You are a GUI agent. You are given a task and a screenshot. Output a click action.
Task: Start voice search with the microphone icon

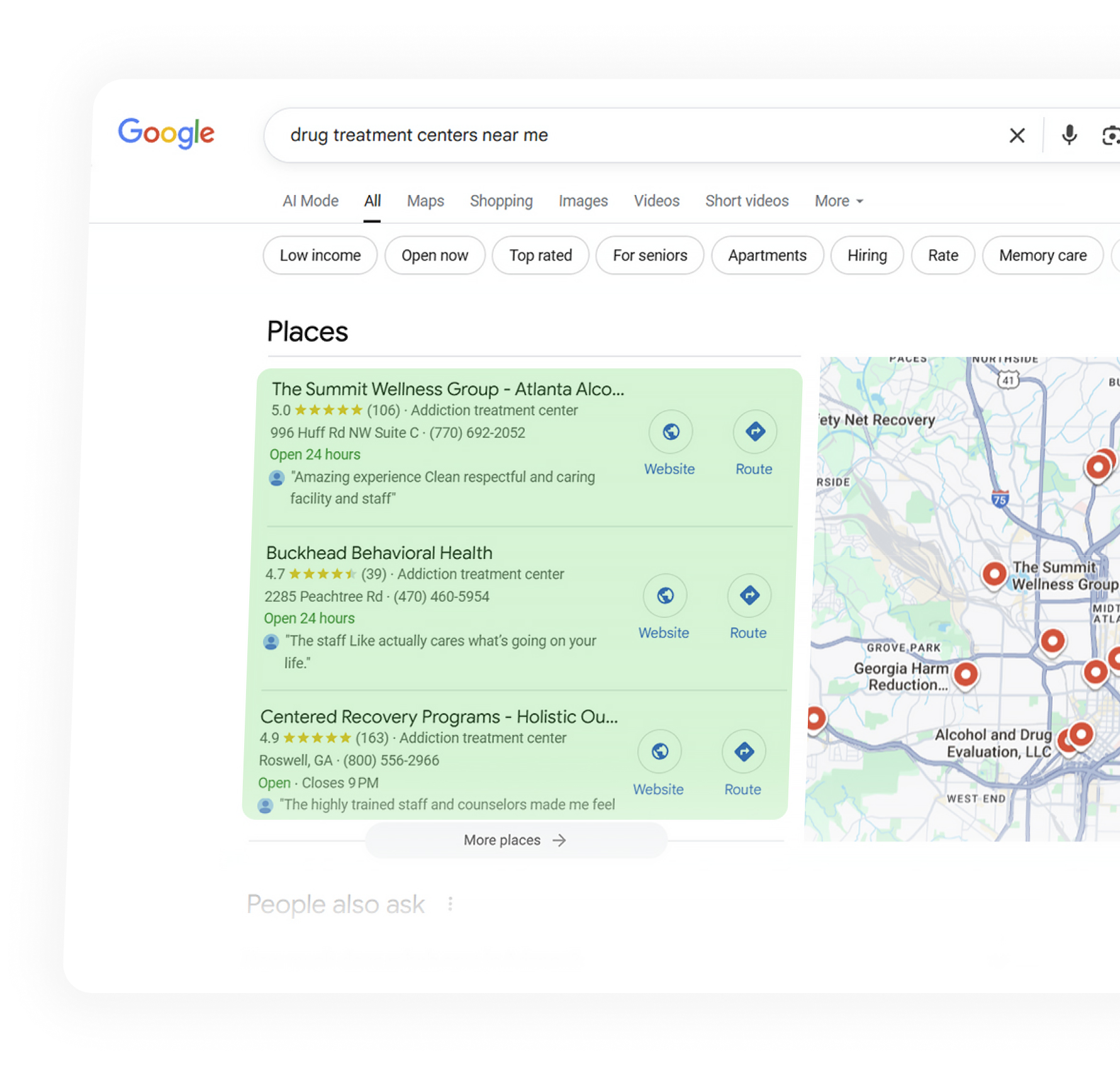[1068, 135]
